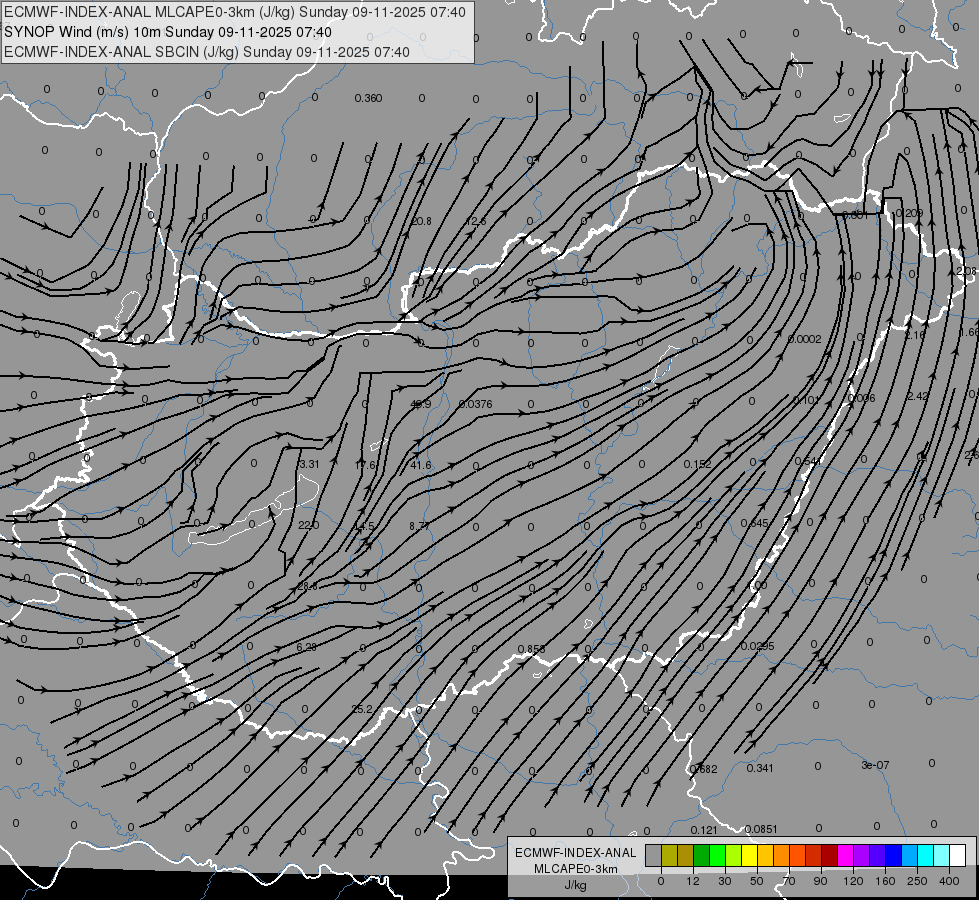This screenshot has width=979, height=900.
Task: Click the map value '22.0'
Action: pyautogui.click(x=308, y=525)
